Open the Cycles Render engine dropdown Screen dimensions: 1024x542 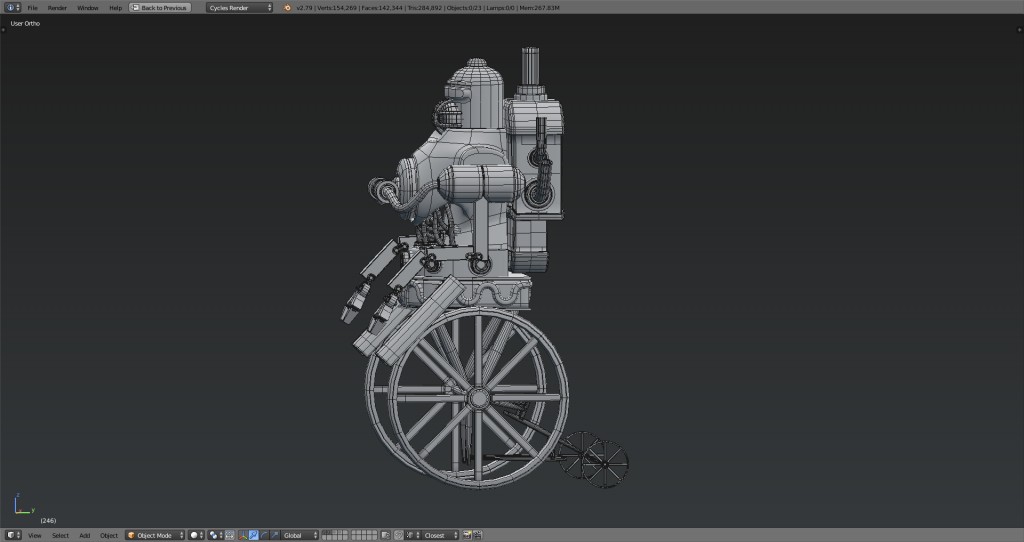(240, 7)
